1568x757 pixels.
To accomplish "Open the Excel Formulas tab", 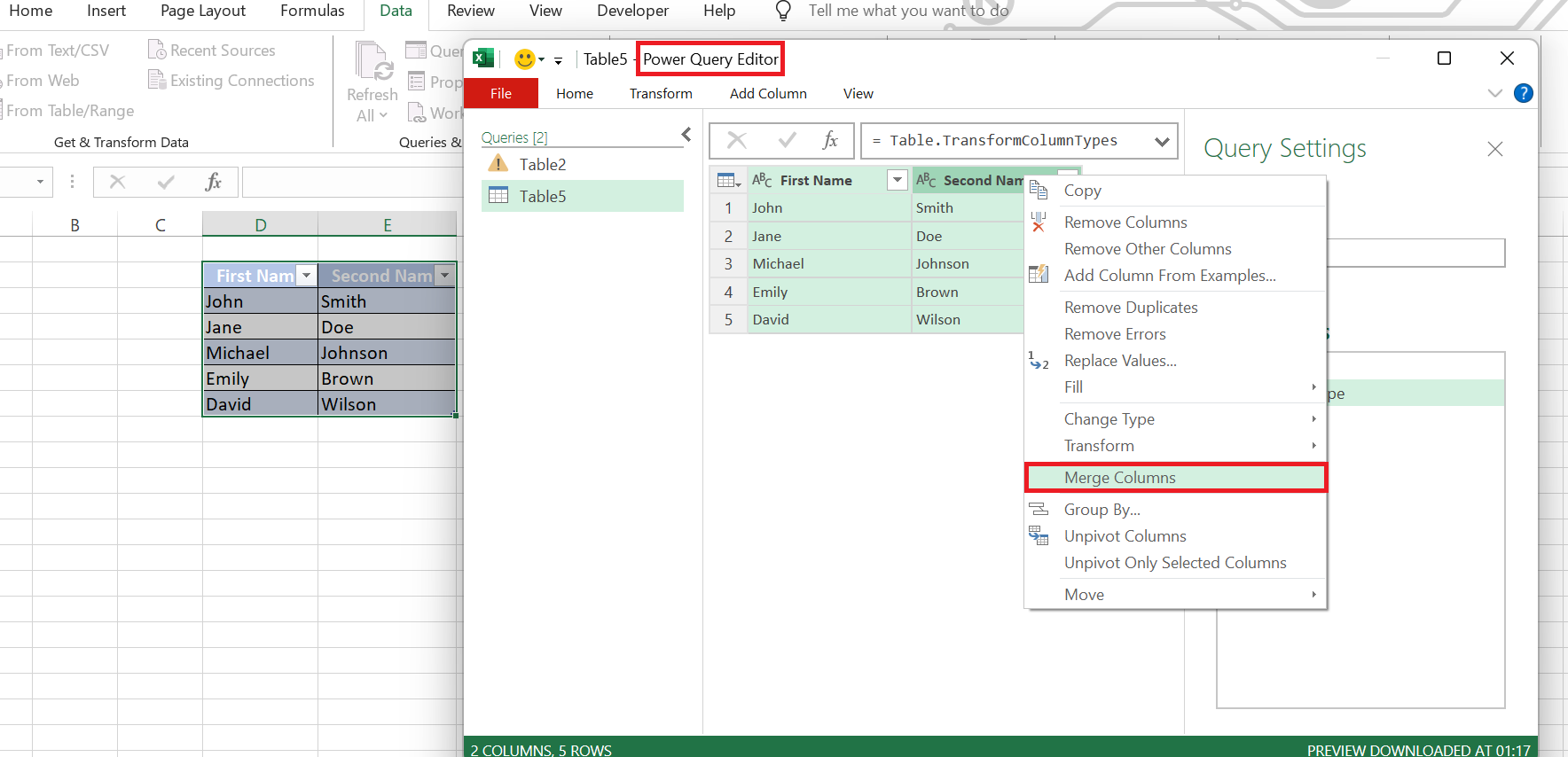I will click(x=312, y=11).
